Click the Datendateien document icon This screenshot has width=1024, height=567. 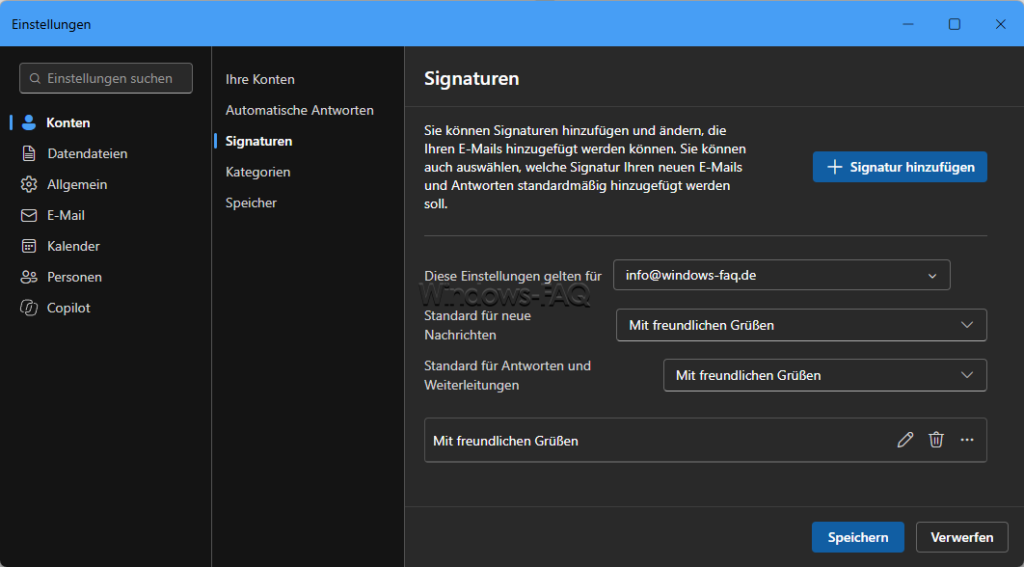(x=29, y=154)
